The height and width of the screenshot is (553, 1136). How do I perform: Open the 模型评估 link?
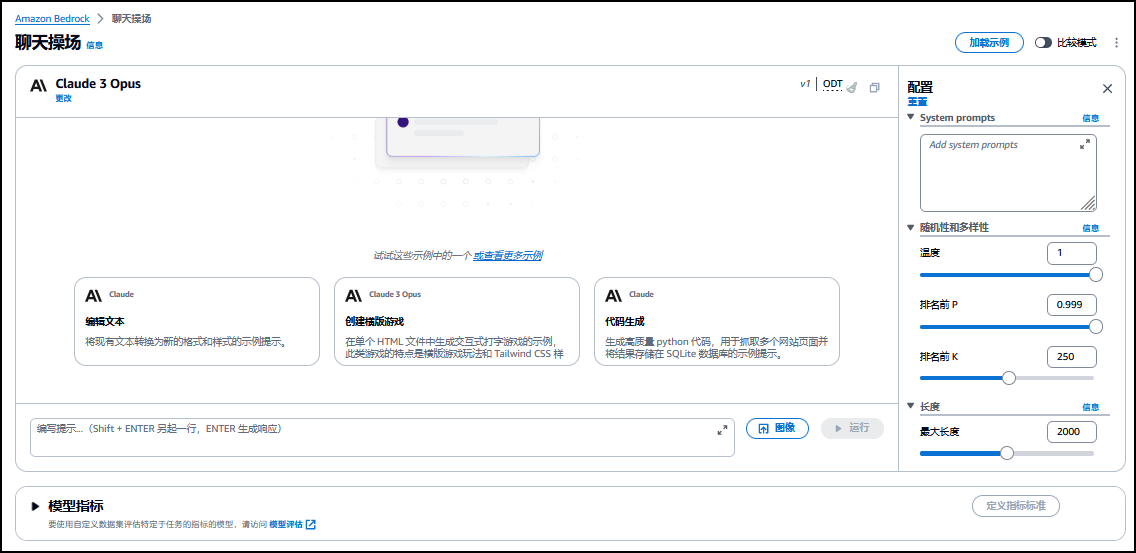pos(285,524)
